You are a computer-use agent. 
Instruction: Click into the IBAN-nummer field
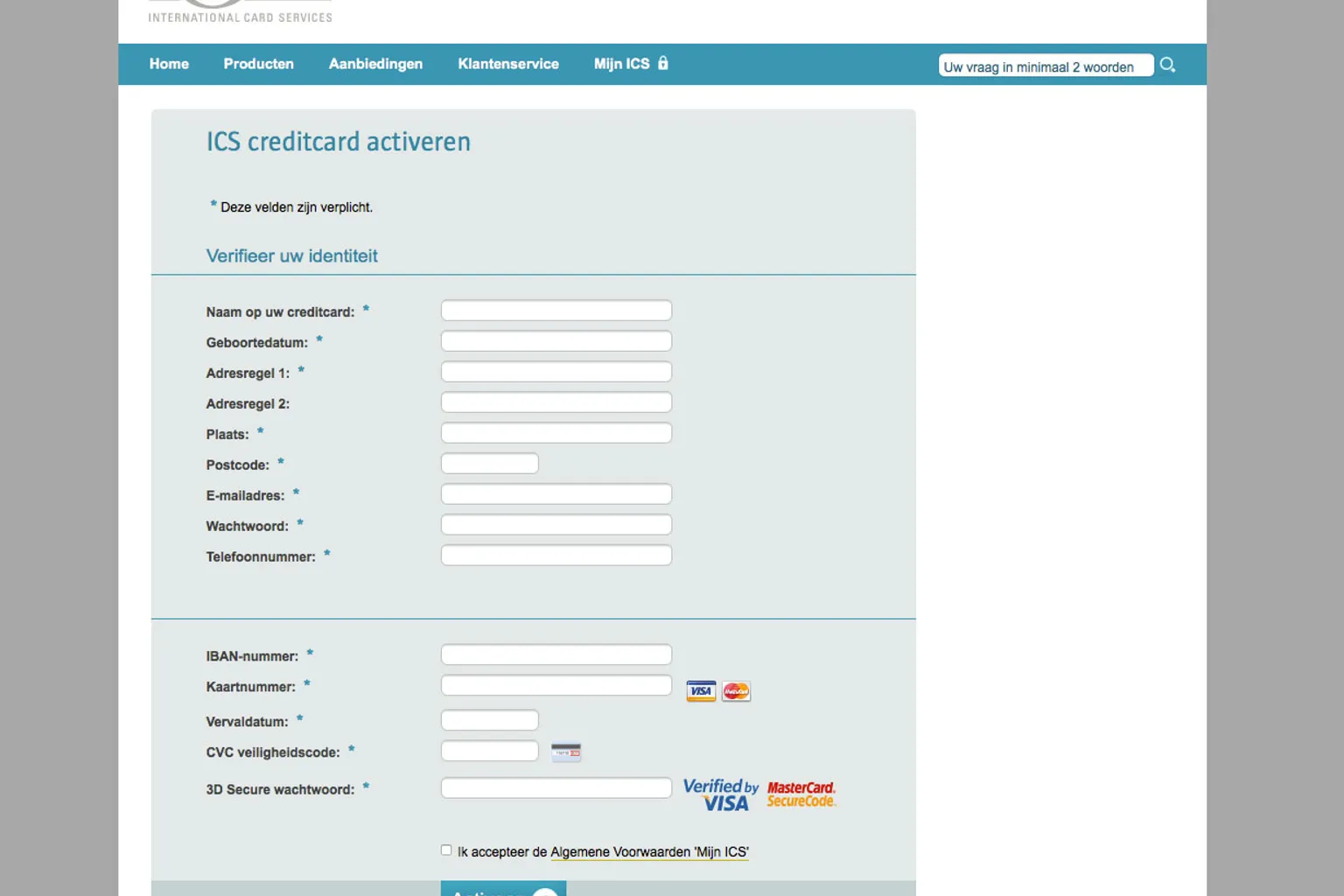pyautogui.click(x=556, y=654)
